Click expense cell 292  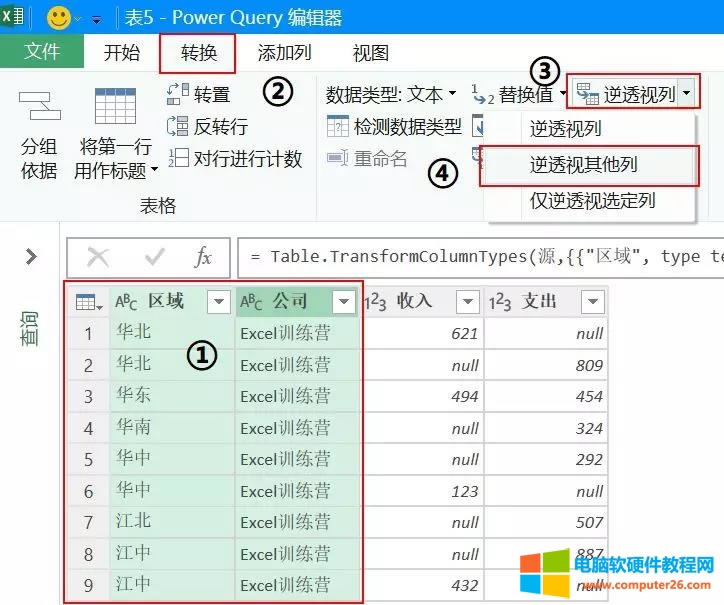546,460
